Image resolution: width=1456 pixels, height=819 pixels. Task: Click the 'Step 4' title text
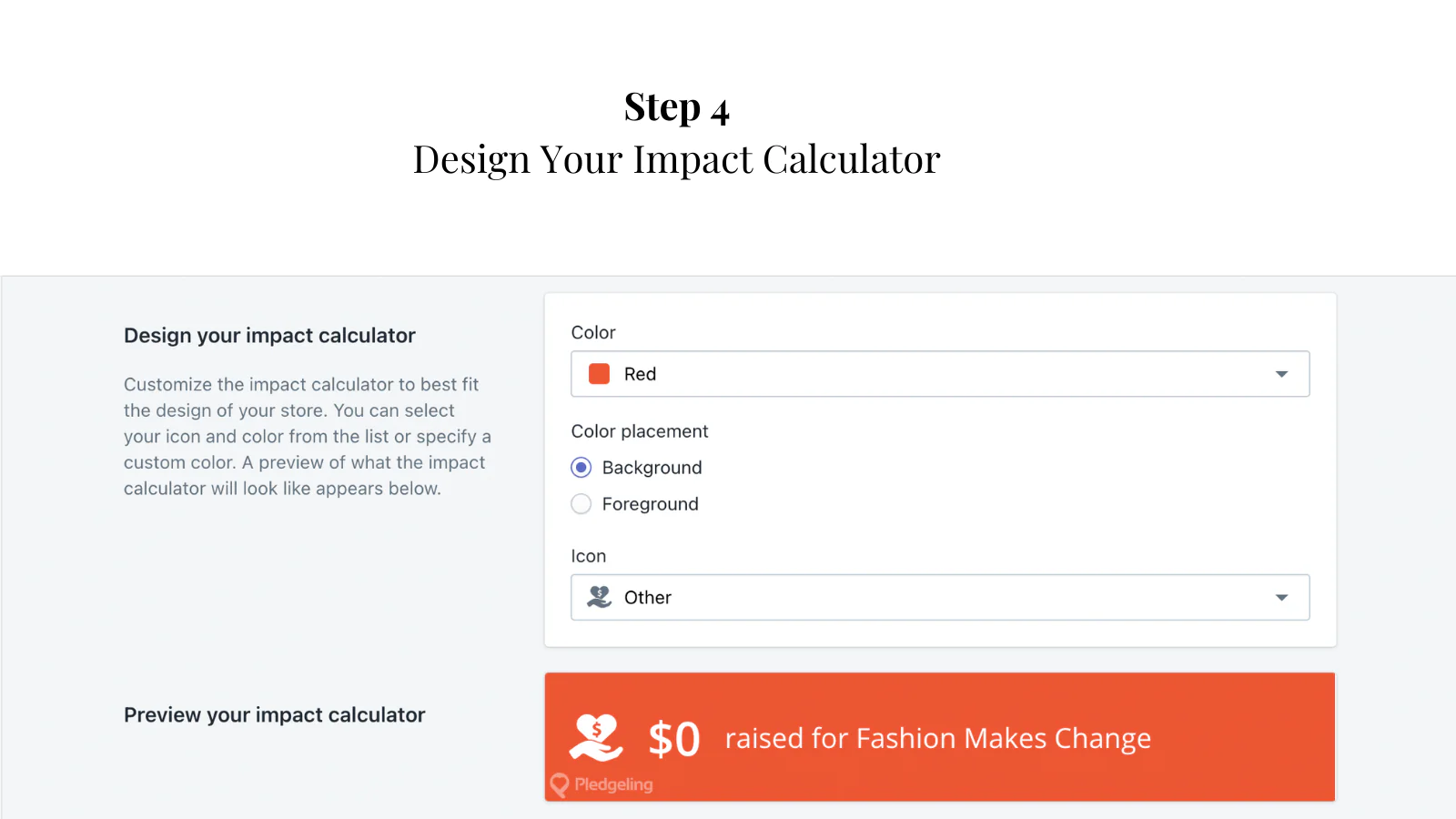[676, 107]
